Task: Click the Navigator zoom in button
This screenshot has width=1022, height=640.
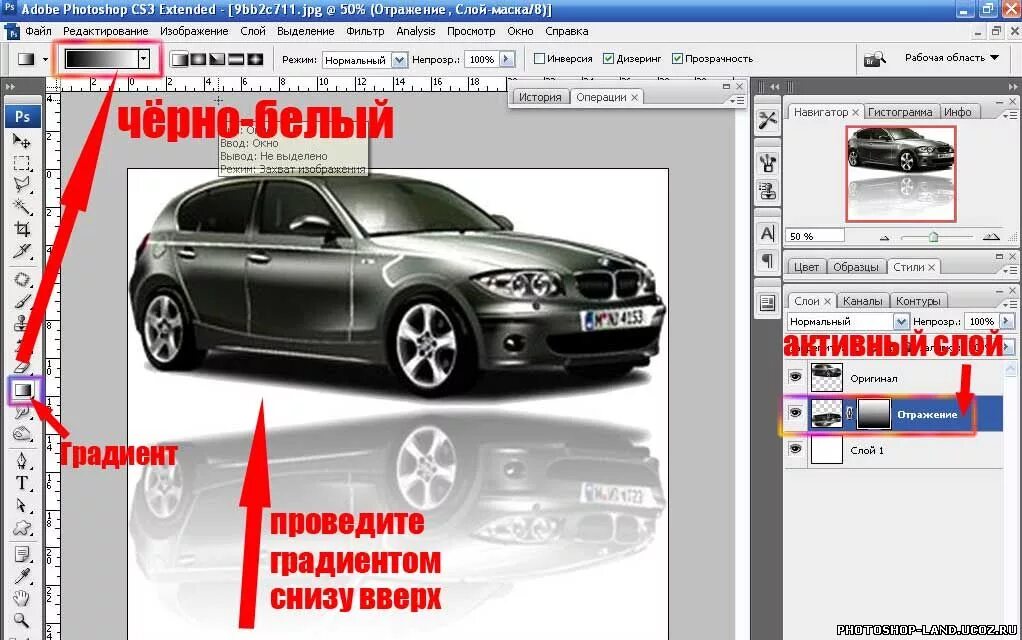Action: pyautogui.click(x=991, y=237)
